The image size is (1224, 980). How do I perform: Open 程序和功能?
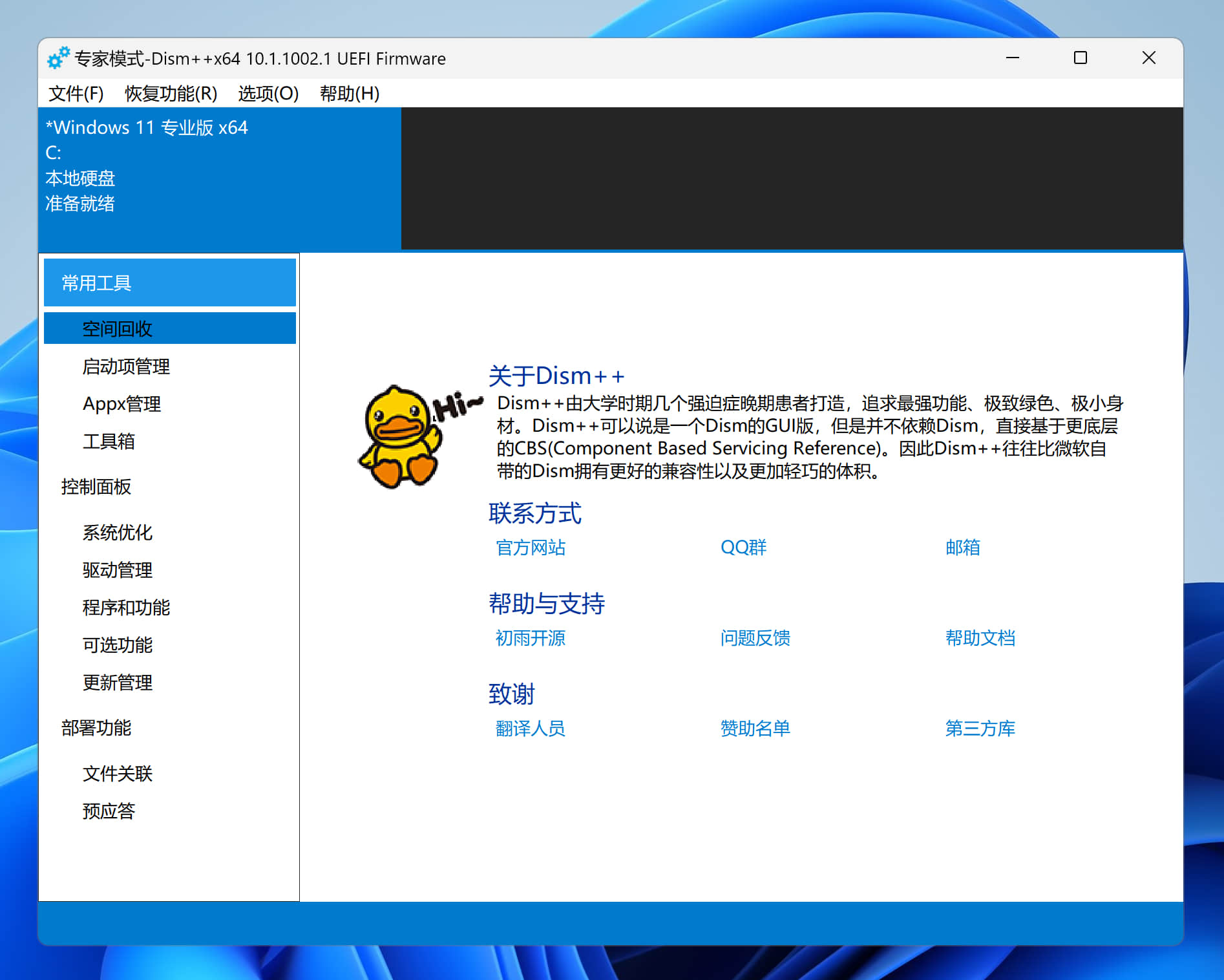click(x=126, y=607)
